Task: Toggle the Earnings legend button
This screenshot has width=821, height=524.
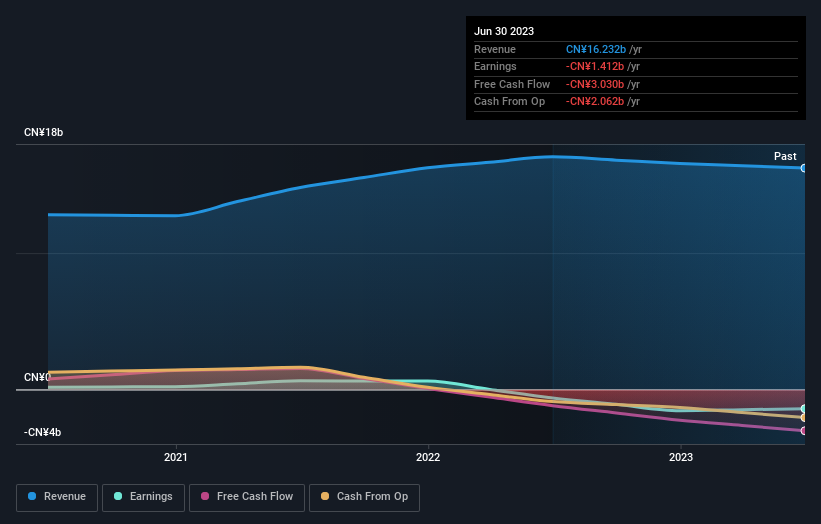Action: tap(143, 497)
